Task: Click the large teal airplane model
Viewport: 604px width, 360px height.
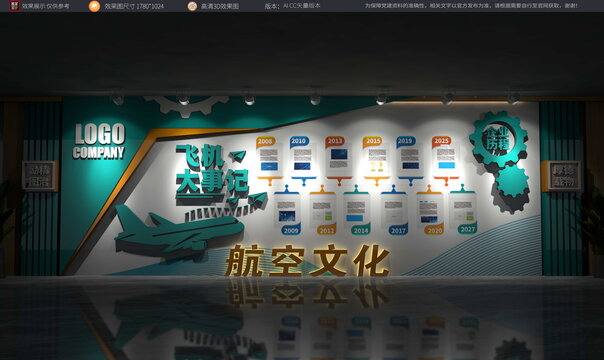Action: pos(179,233)
